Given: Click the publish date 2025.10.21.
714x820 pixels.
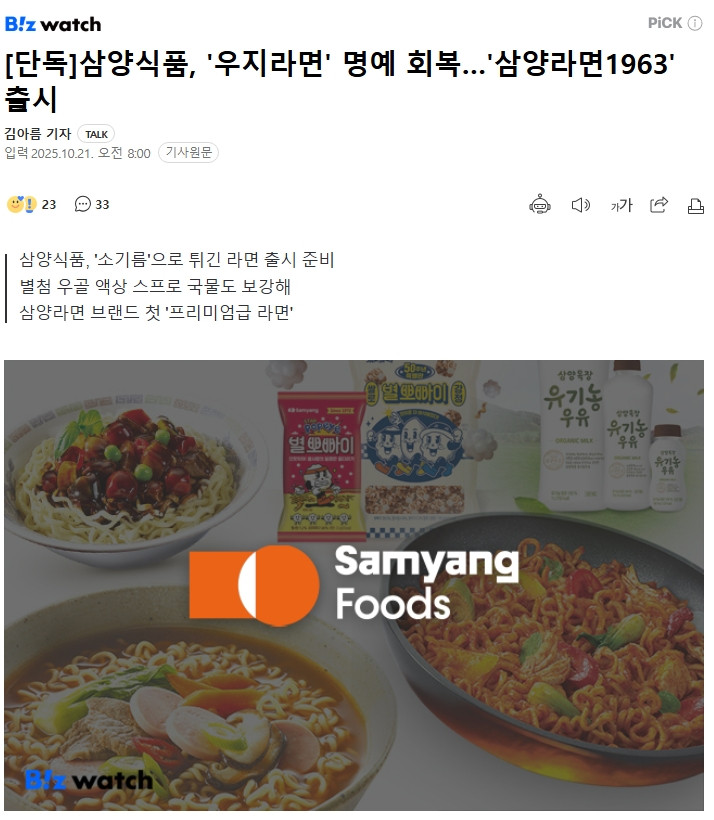Looking at the screenshot, I should 62,153.
